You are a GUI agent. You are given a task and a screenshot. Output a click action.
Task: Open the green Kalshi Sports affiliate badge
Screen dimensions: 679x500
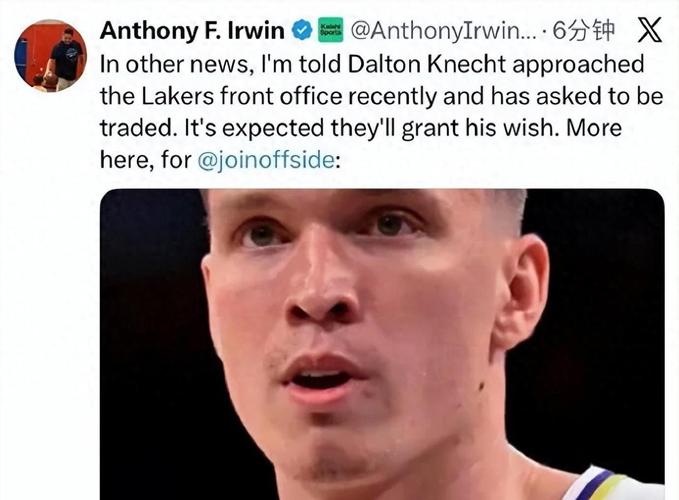(330, 30)
